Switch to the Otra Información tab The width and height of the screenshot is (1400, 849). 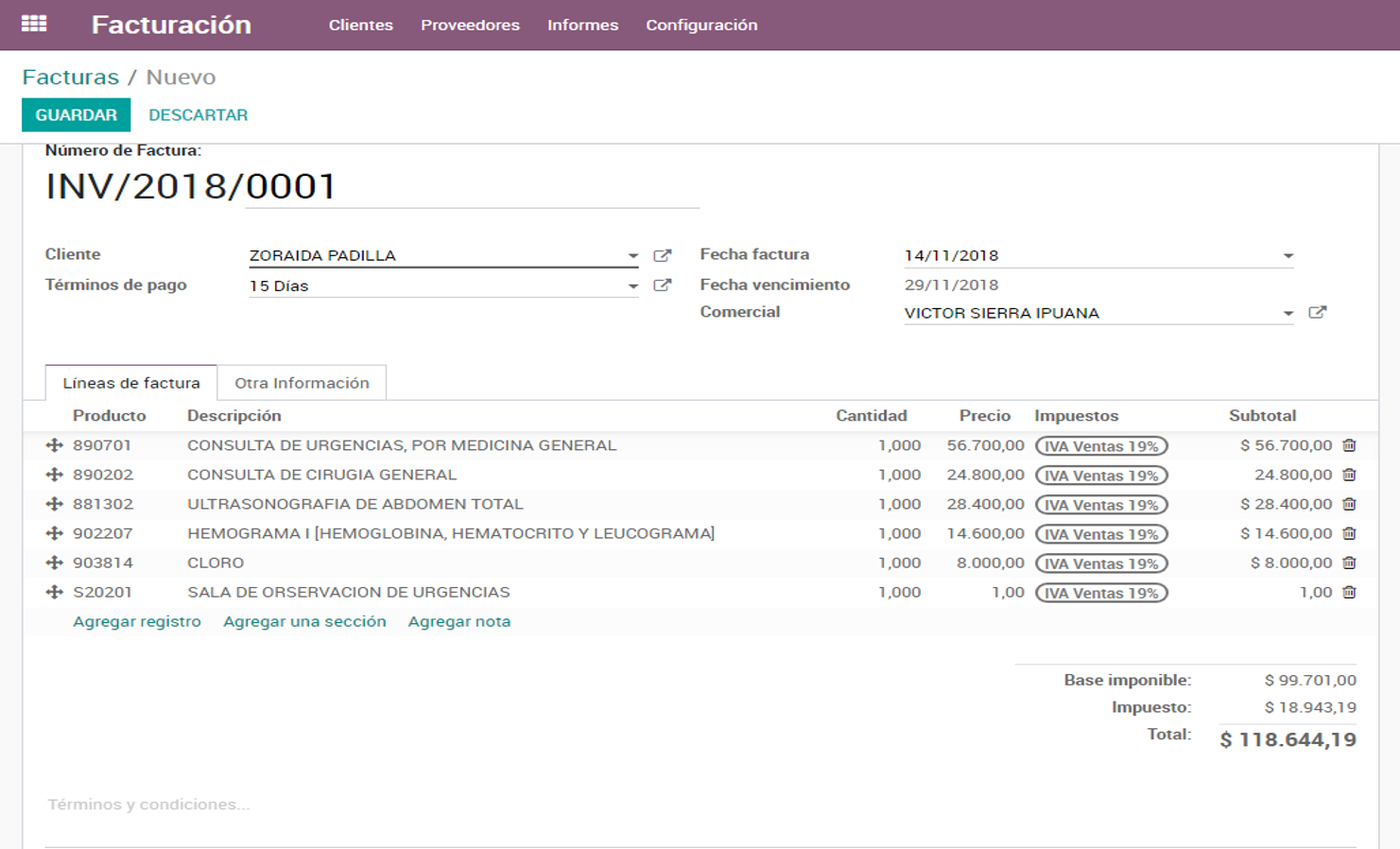[x=302, y=382]
